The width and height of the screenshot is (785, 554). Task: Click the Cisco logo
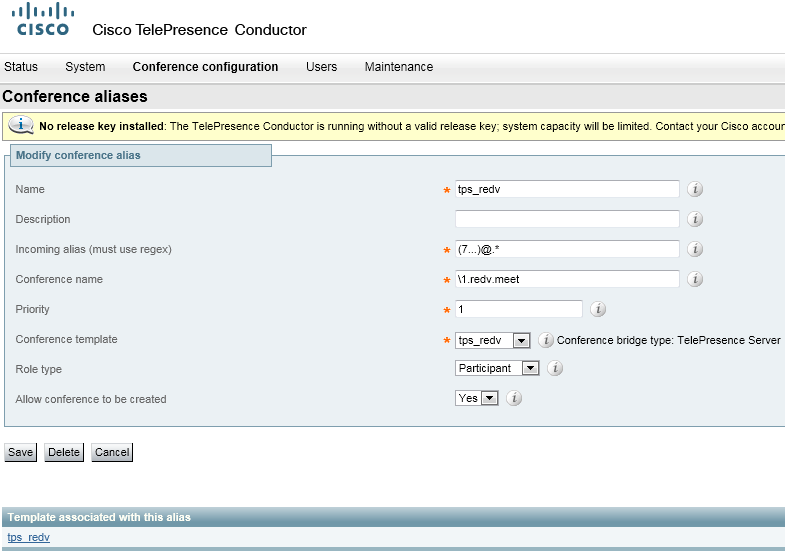pyautogui.click(x=43, y=20)
